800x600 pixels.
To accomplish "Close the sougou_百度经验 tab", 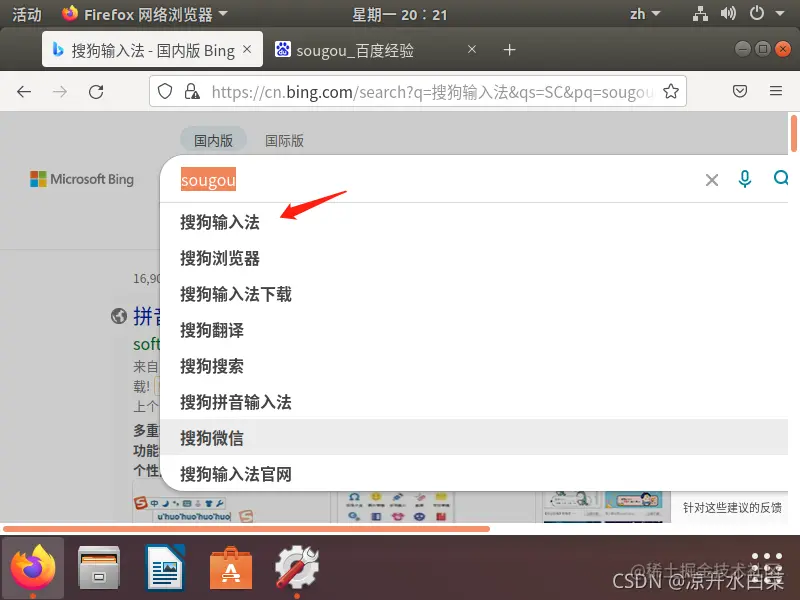I will click(472, 49).
